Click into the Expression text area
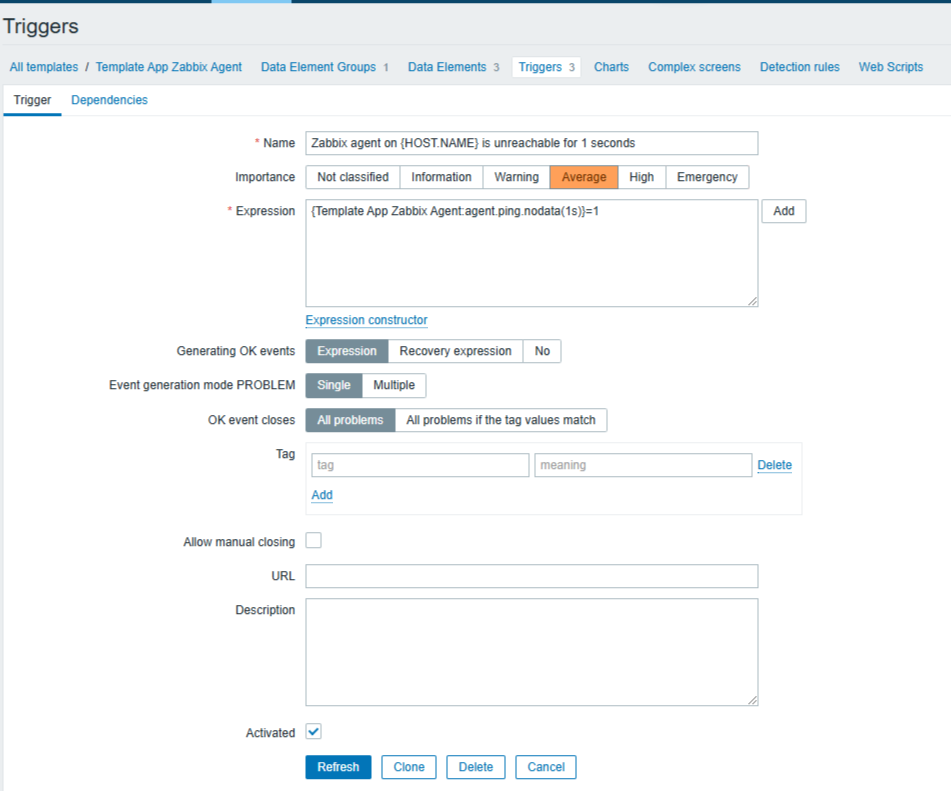Image resolution: width=951 pixels, height=791 pixels. (531, 253)
